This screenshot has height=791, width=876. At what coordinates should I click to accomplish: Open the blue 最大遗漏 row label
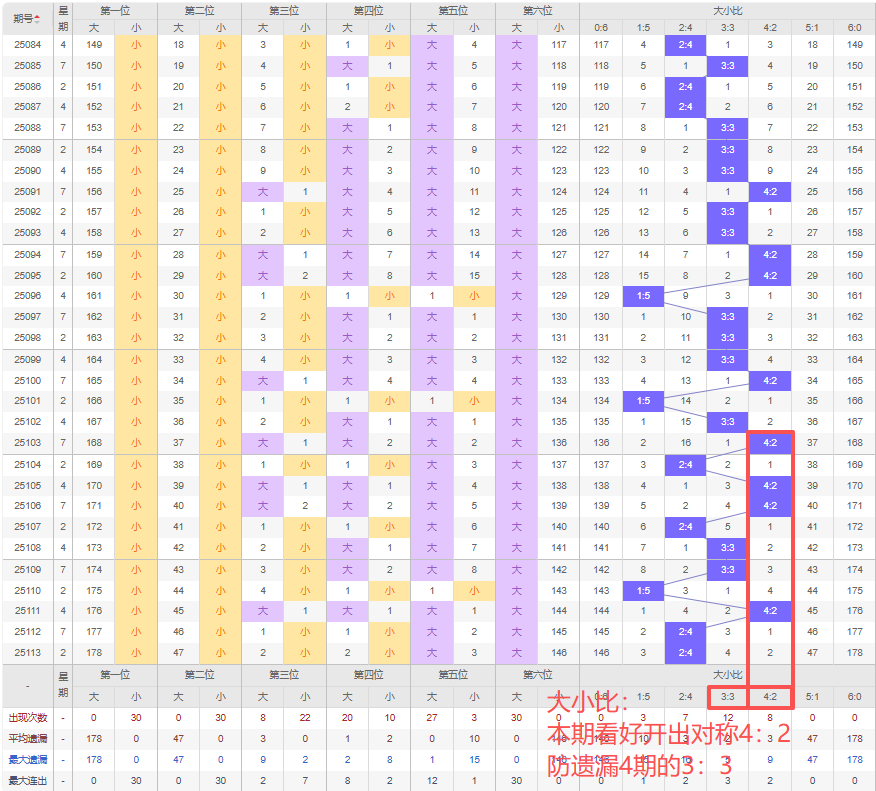pos(28,760)
